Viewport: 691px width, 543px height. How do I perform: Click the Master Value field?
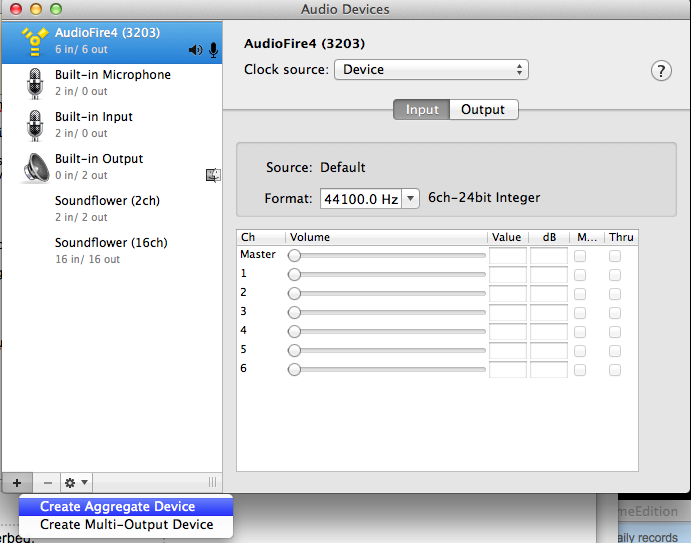click(508, 256)
